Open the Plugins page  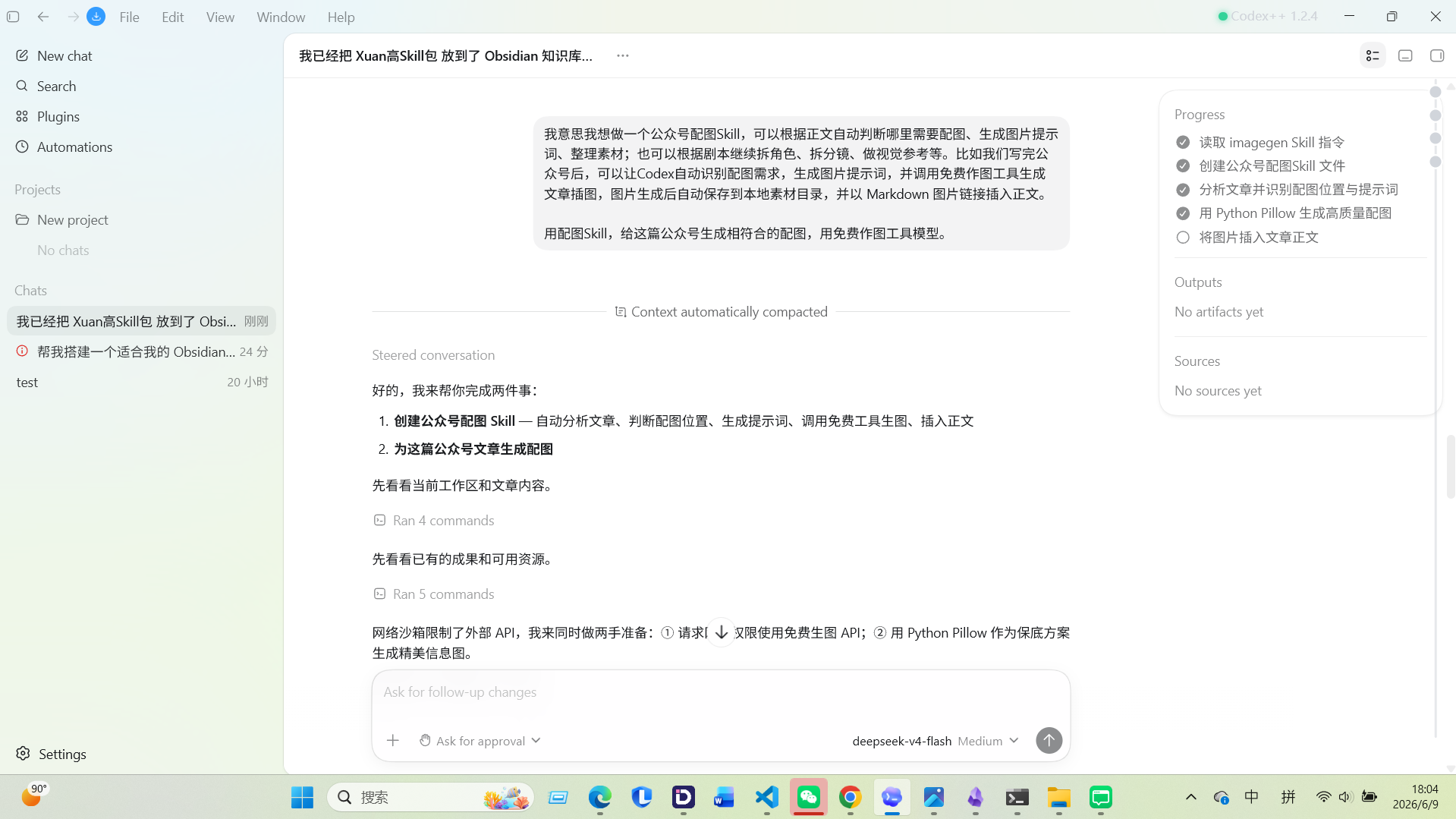(141, 116)
